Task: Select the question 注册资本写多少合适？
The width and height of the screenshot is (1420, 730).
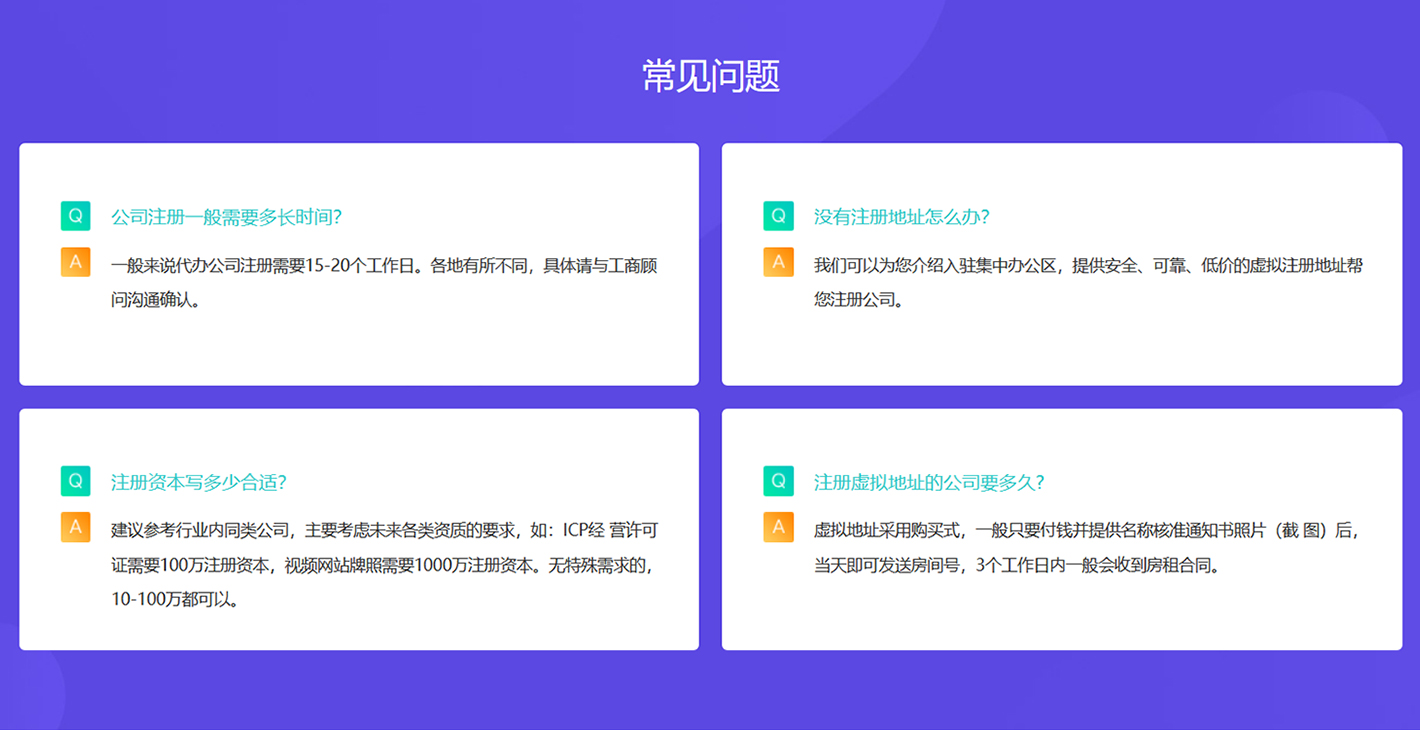Action: pos(198,482)
